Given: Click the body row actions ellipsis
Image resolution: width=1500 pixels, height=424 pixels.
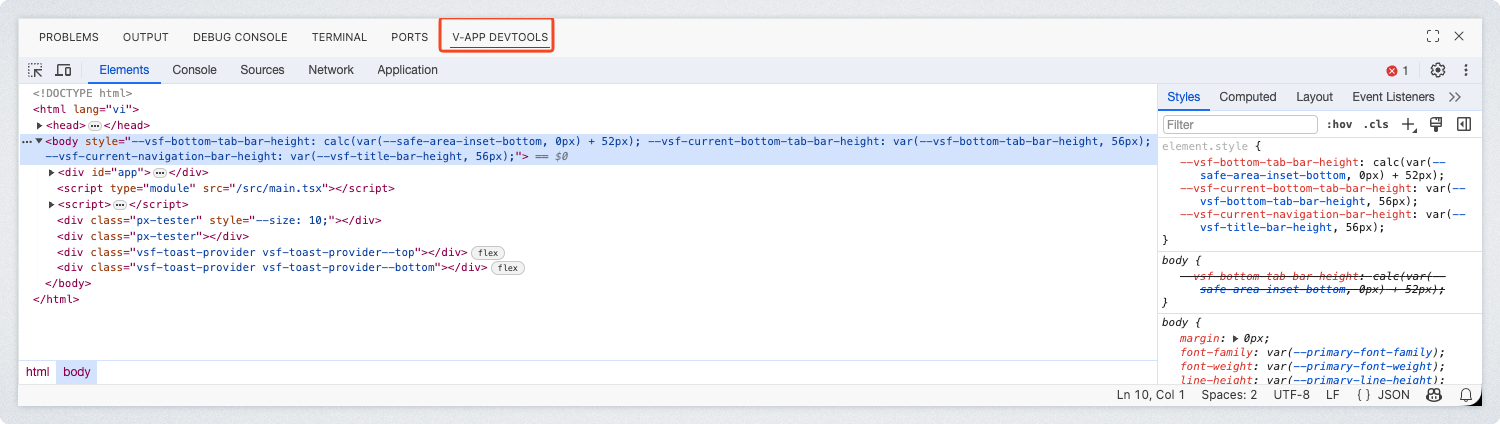Looking at the screenshot, I should click(27, 142).
